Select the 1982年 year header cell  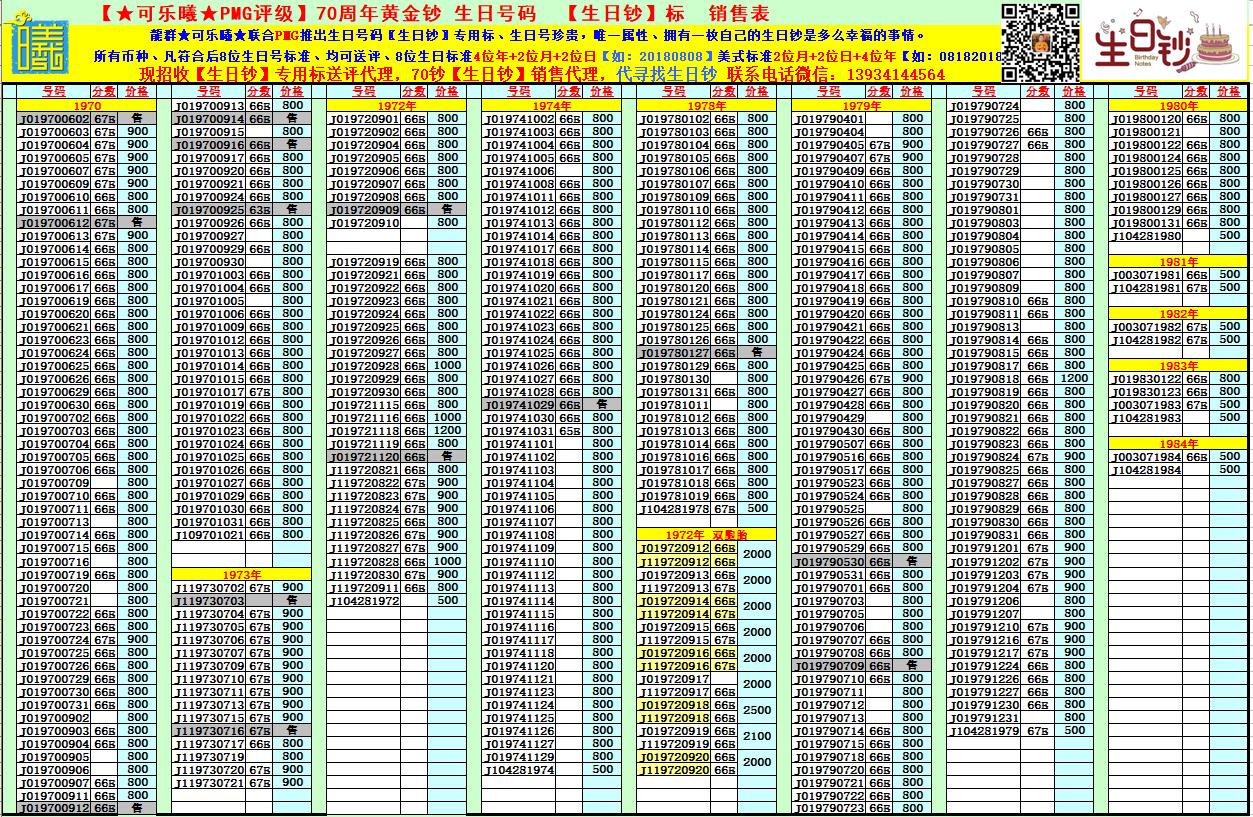coord(1179,314)
